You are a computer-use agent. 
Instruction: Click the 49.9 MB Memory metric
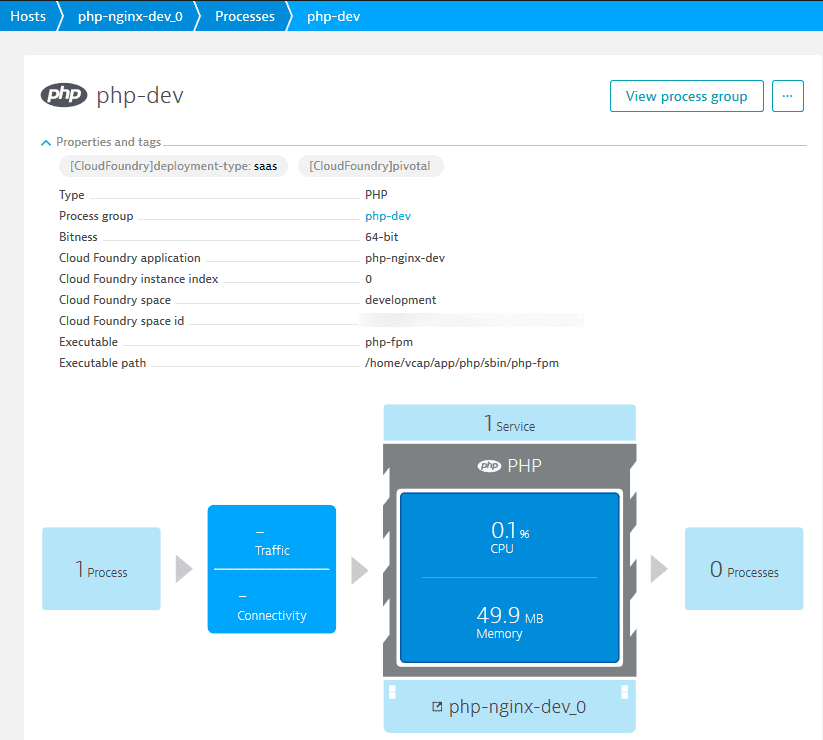tap(510, 622)
